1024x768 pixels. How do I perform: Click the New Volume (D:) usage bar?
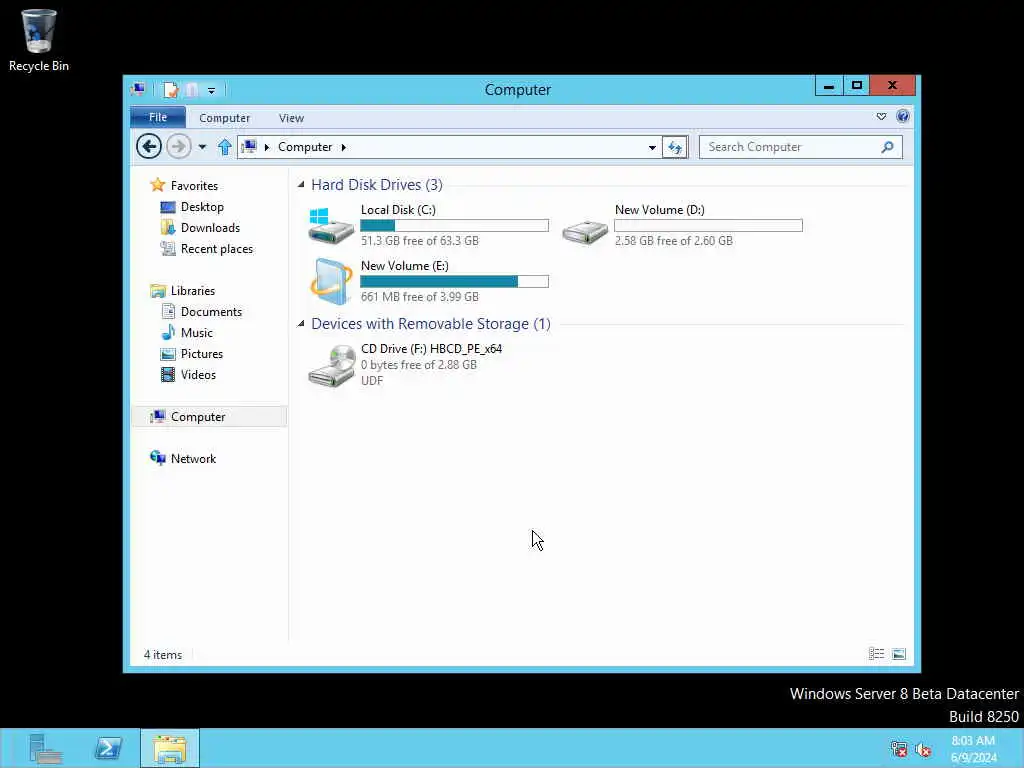click(709, 225)
